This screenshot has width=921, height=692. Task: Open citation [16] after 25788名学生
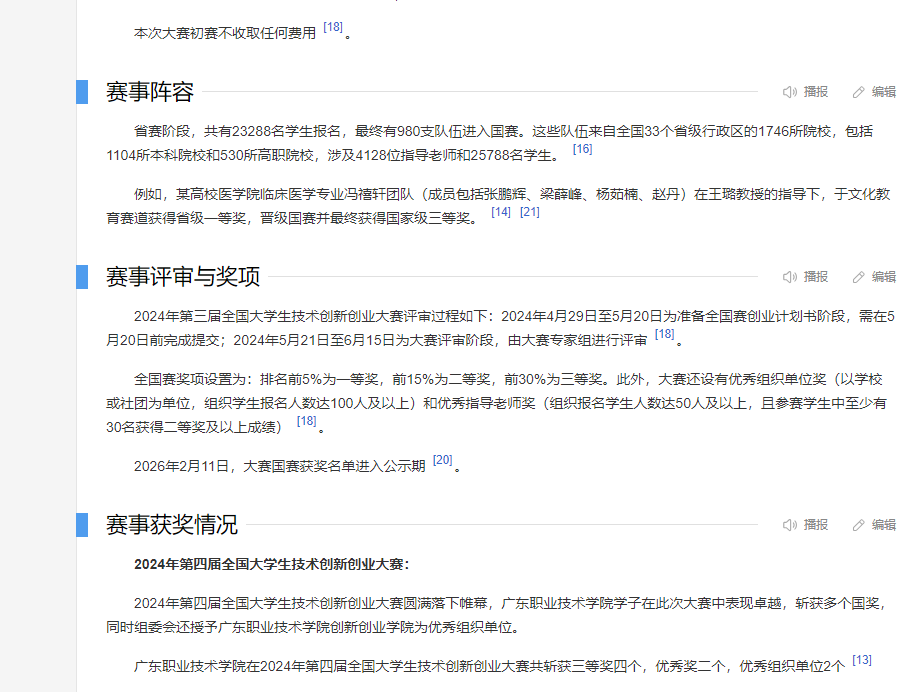point(582,149)
